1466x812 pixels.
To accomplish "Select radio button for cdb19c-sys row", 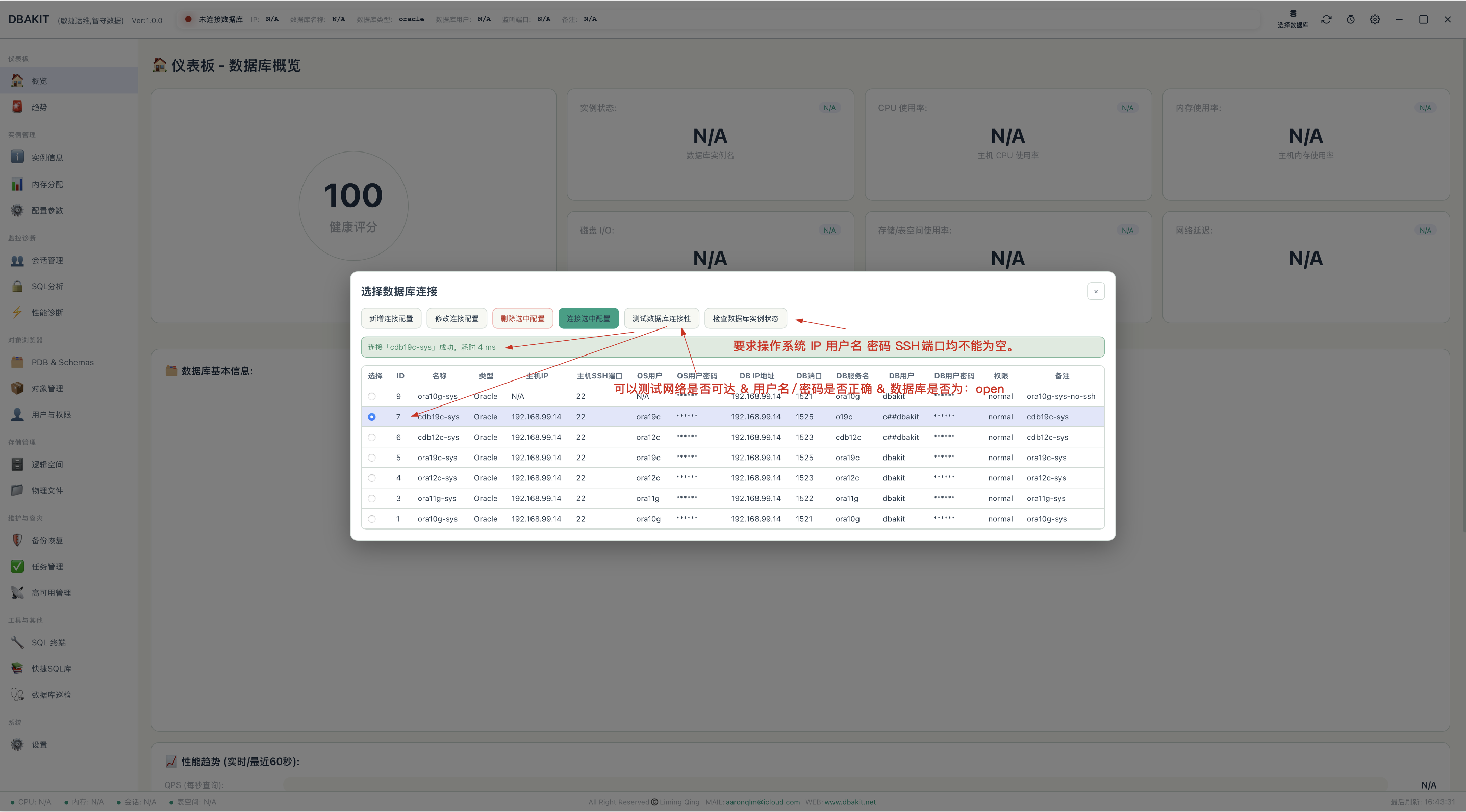I will 372,417.
